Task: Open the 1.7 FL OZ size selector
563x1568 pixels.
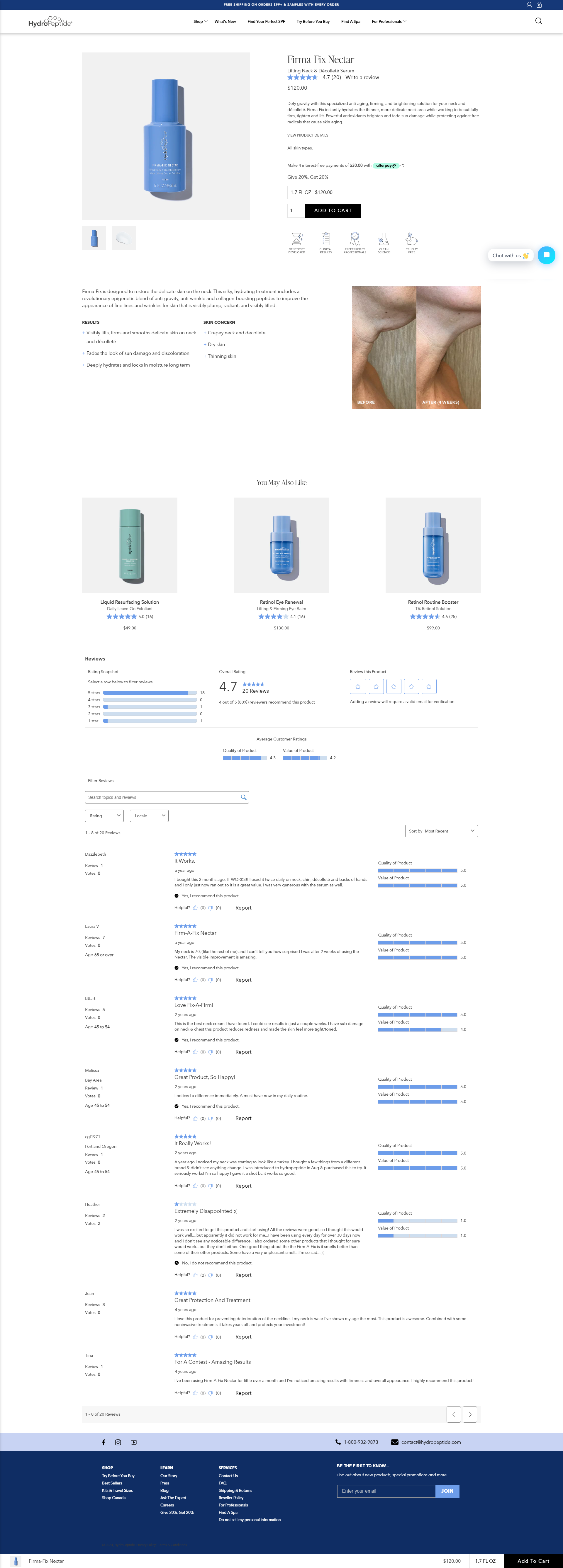Action: tap(314, 192)
